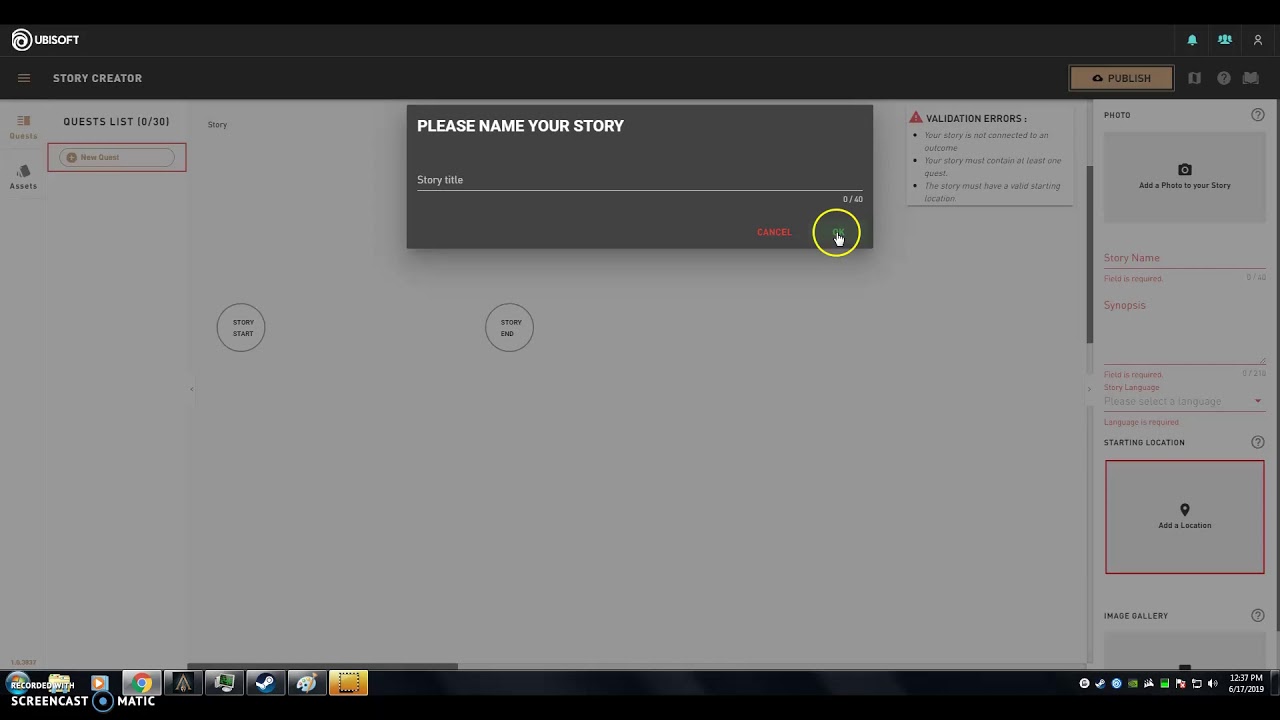Click the horizontal scrollbar at bottom
Screen dimensions: 1280x720
pos(323,666)
